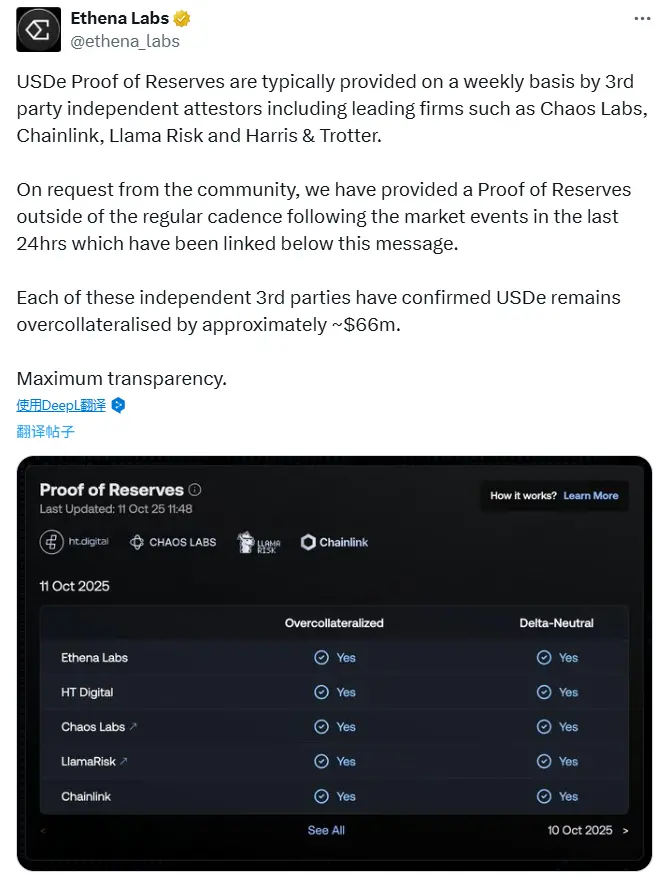661x877 pixels.
Task: Select the 11 Oct 2025 date header
Action: pos(72,586)
